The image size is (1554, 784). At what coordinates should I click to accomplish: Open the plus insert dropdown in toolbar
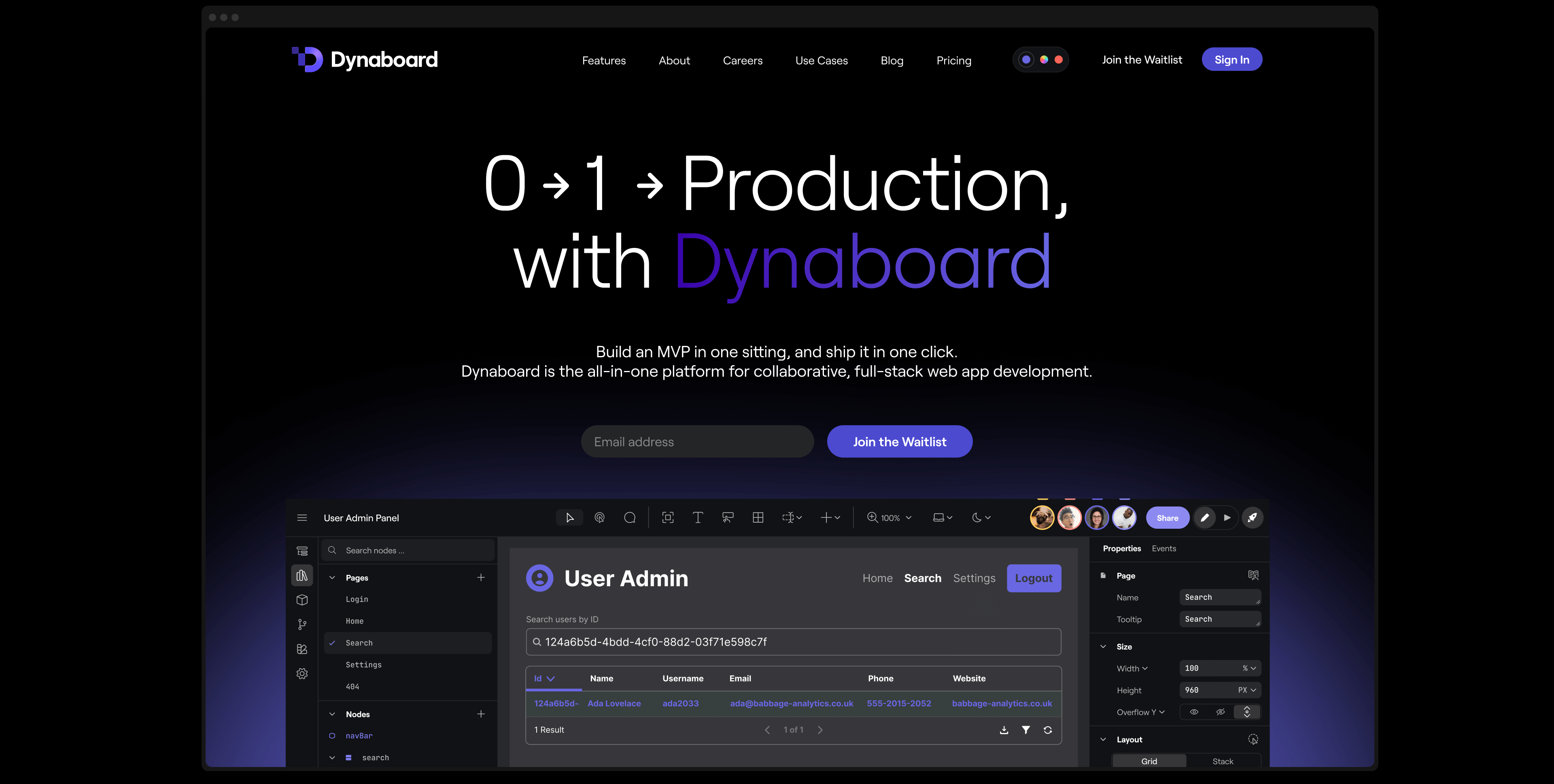point(831,517)
